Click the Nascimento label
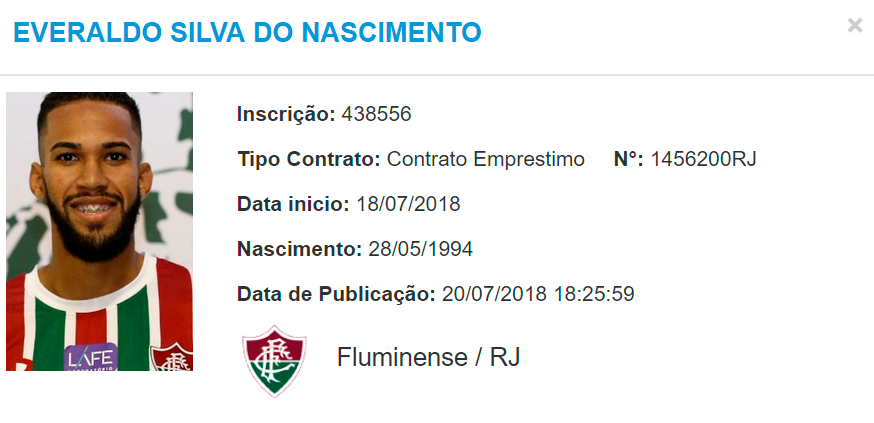The image size is (874, 423). coord(299,249)
